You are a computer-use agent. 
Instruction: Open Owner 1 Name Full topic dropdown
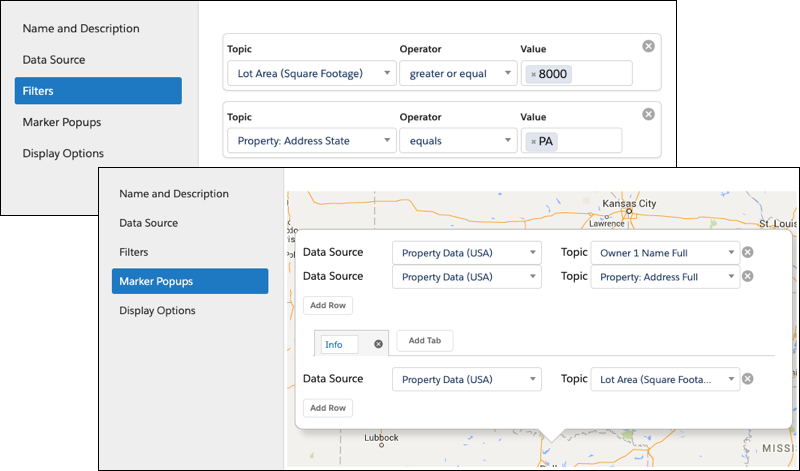point(665,253)
